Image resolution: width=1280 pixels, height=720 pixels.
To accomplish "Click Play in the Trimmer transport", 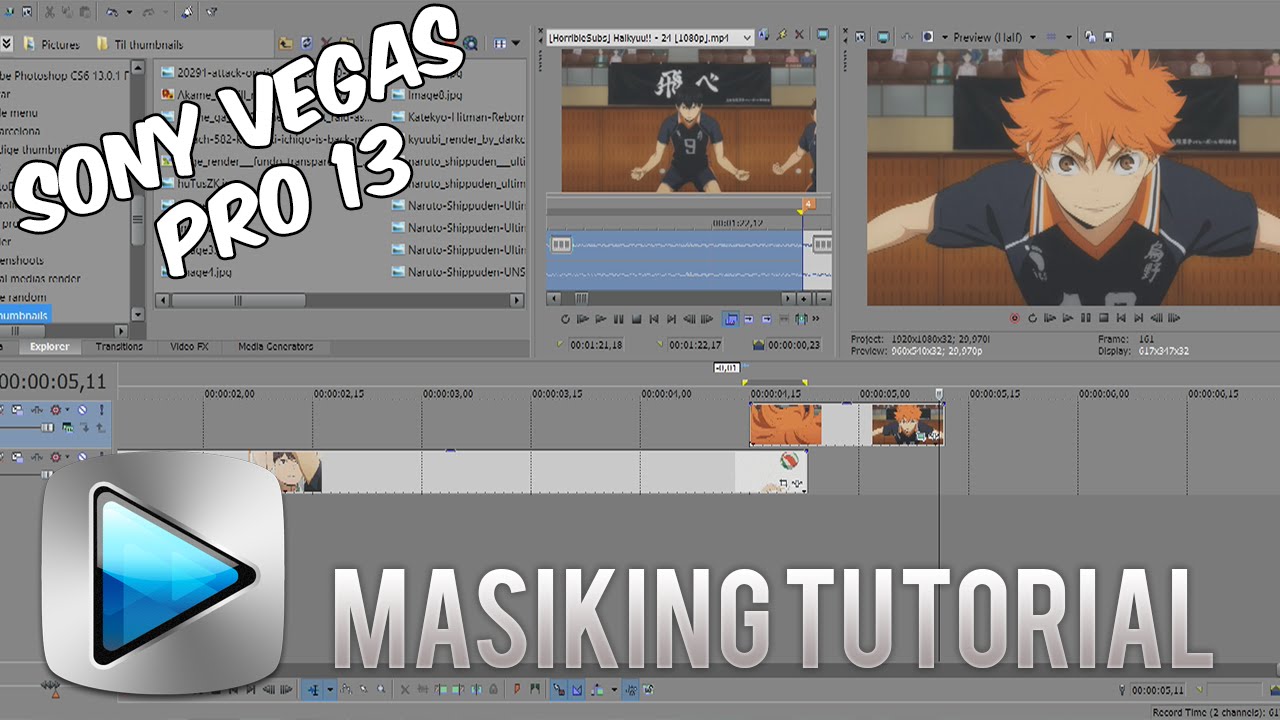I will (x=601, y=319).
